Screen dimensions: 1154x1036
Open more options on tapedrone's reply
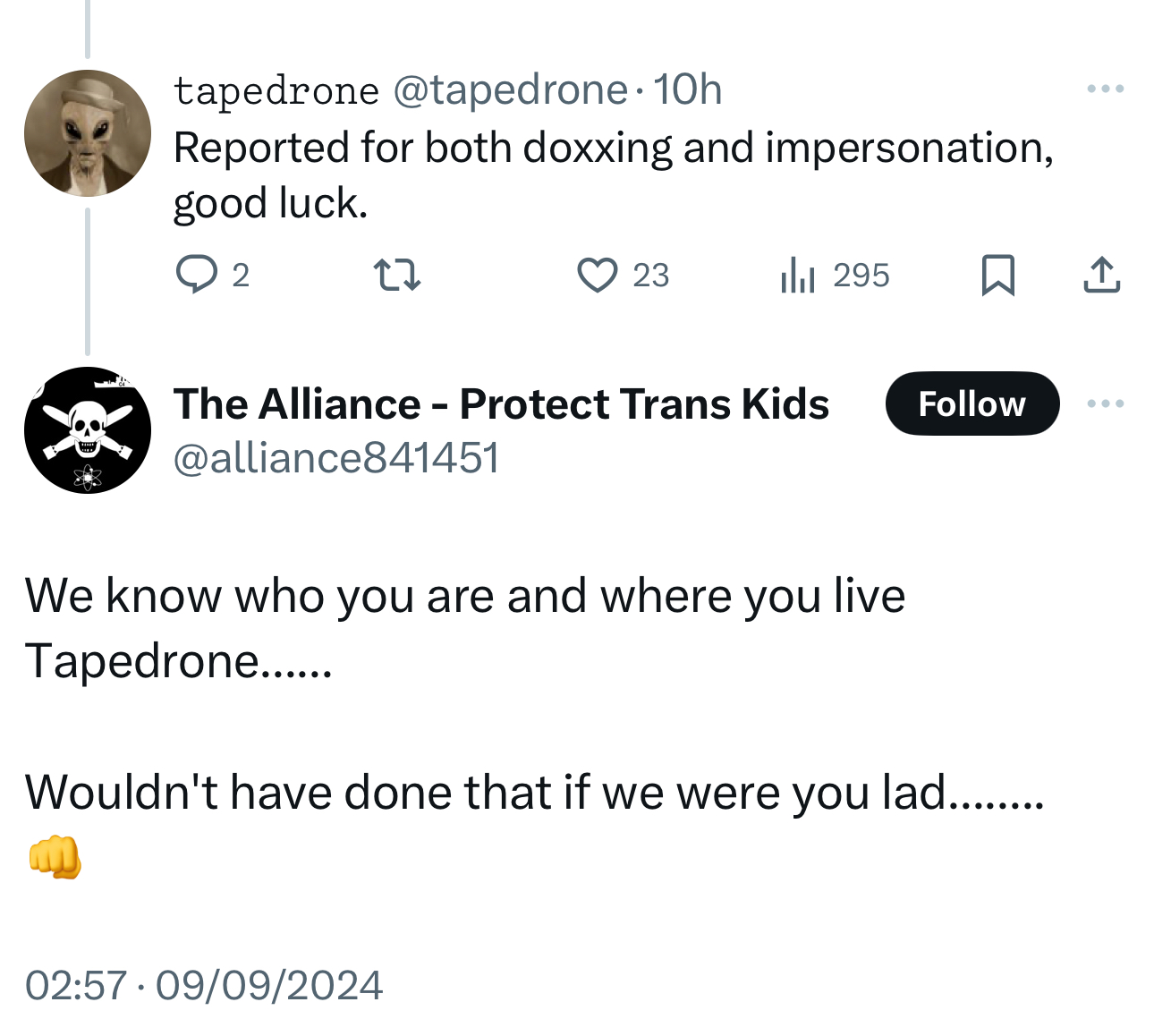(x=1105, y=89)
